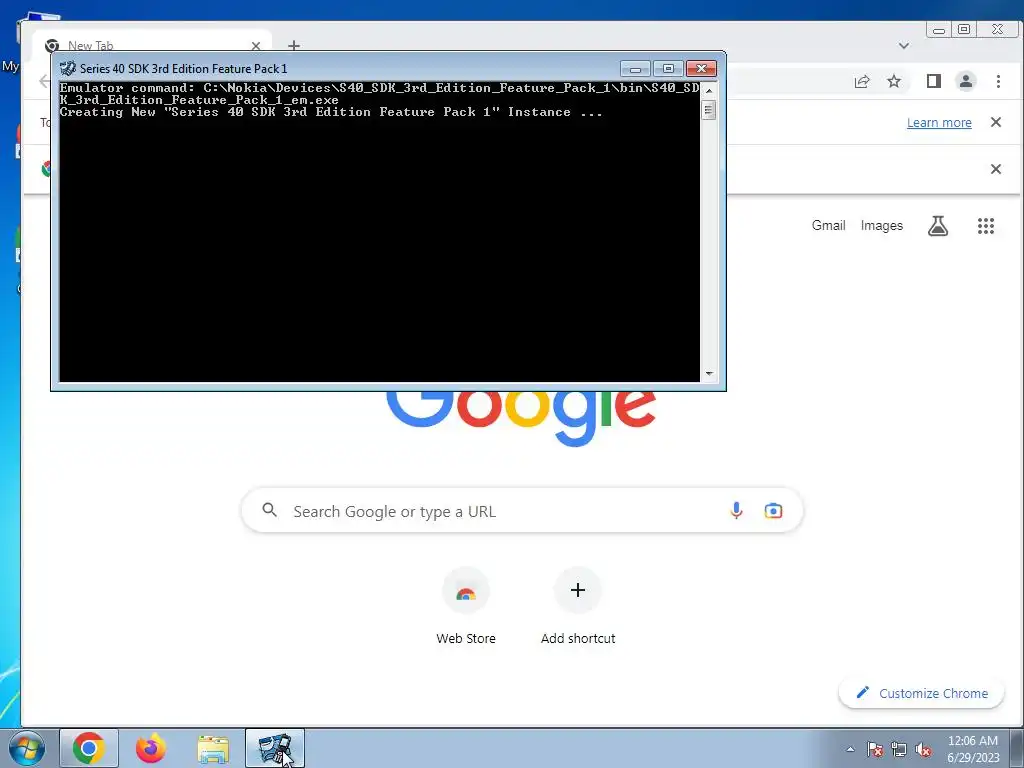The width and height of the screenshot is (1024, 768).
Task: Close the New Tab tab
Action: click(256, 46)
